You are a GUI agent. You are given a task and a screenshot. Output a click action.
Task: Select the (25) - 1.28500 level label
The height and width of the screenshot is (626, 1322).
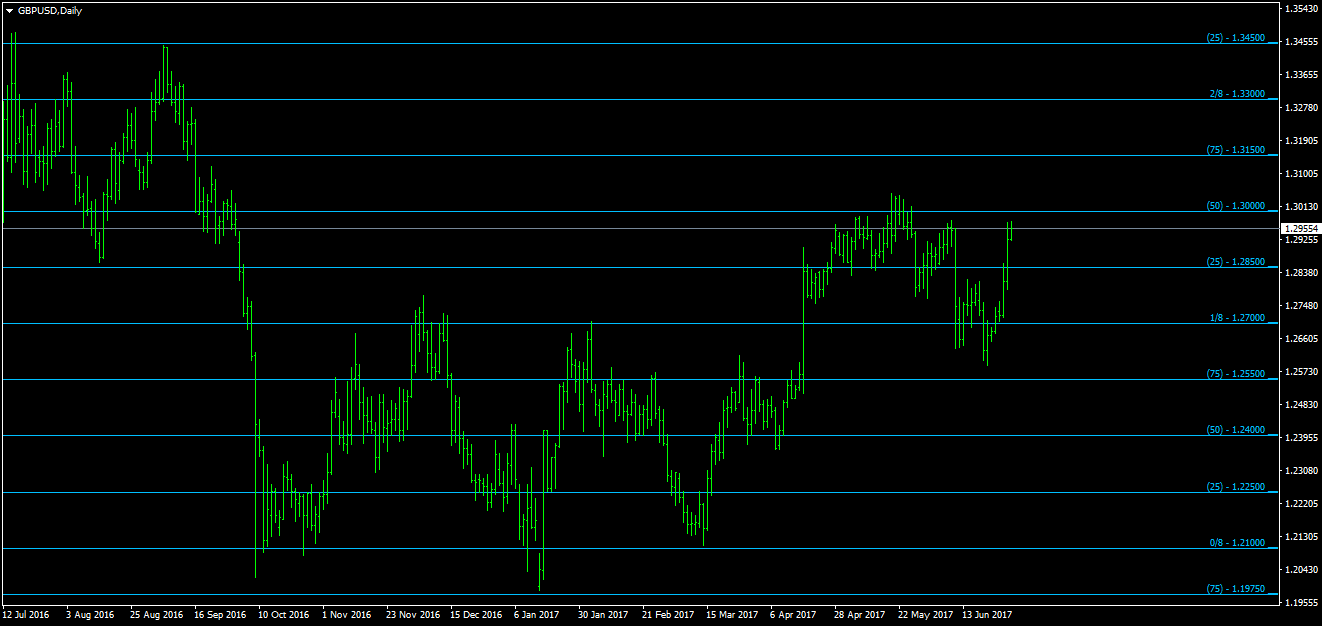coord(1236,262)
